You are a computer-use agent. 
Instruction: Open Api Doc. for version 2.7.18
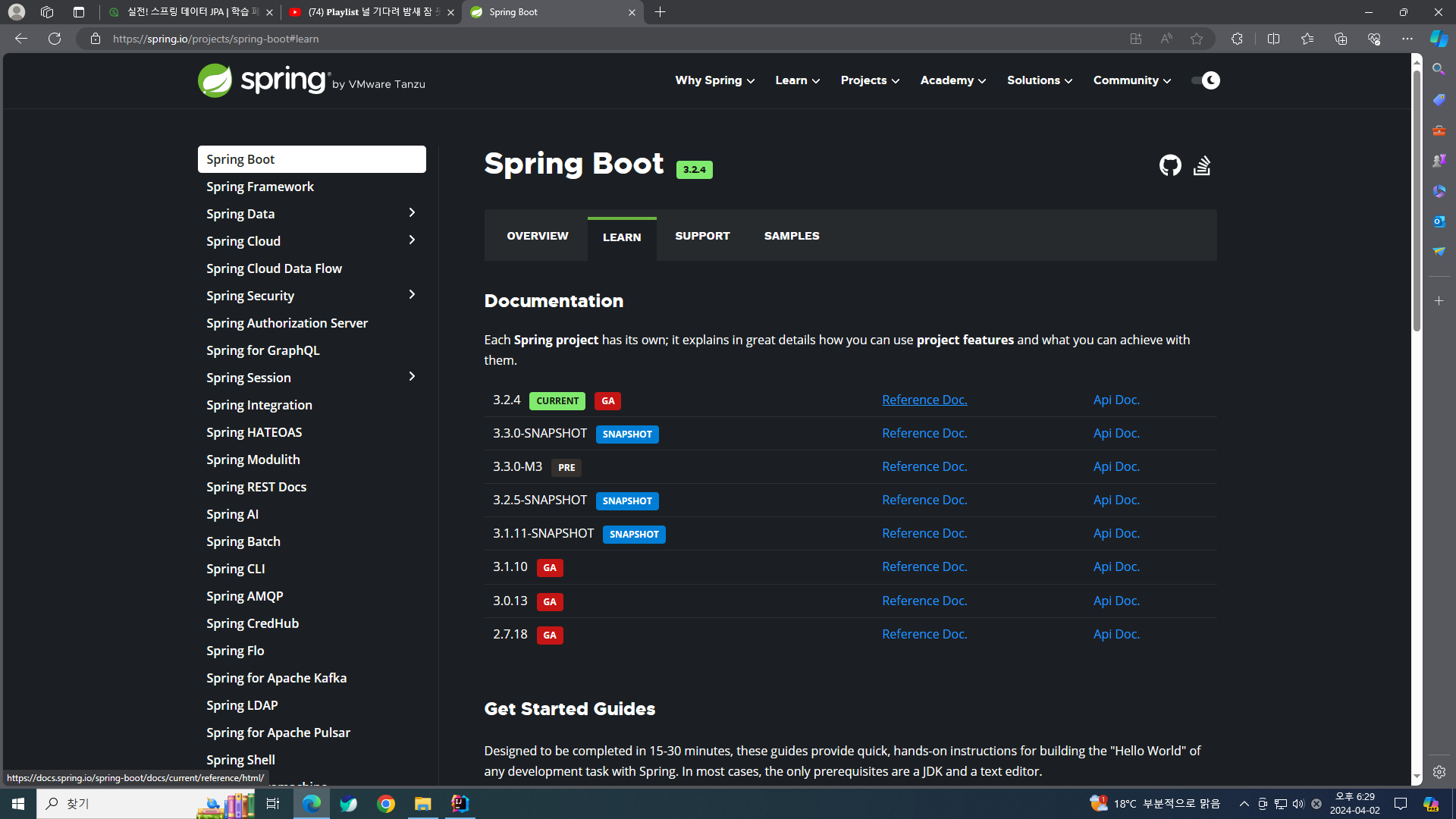1116,634
